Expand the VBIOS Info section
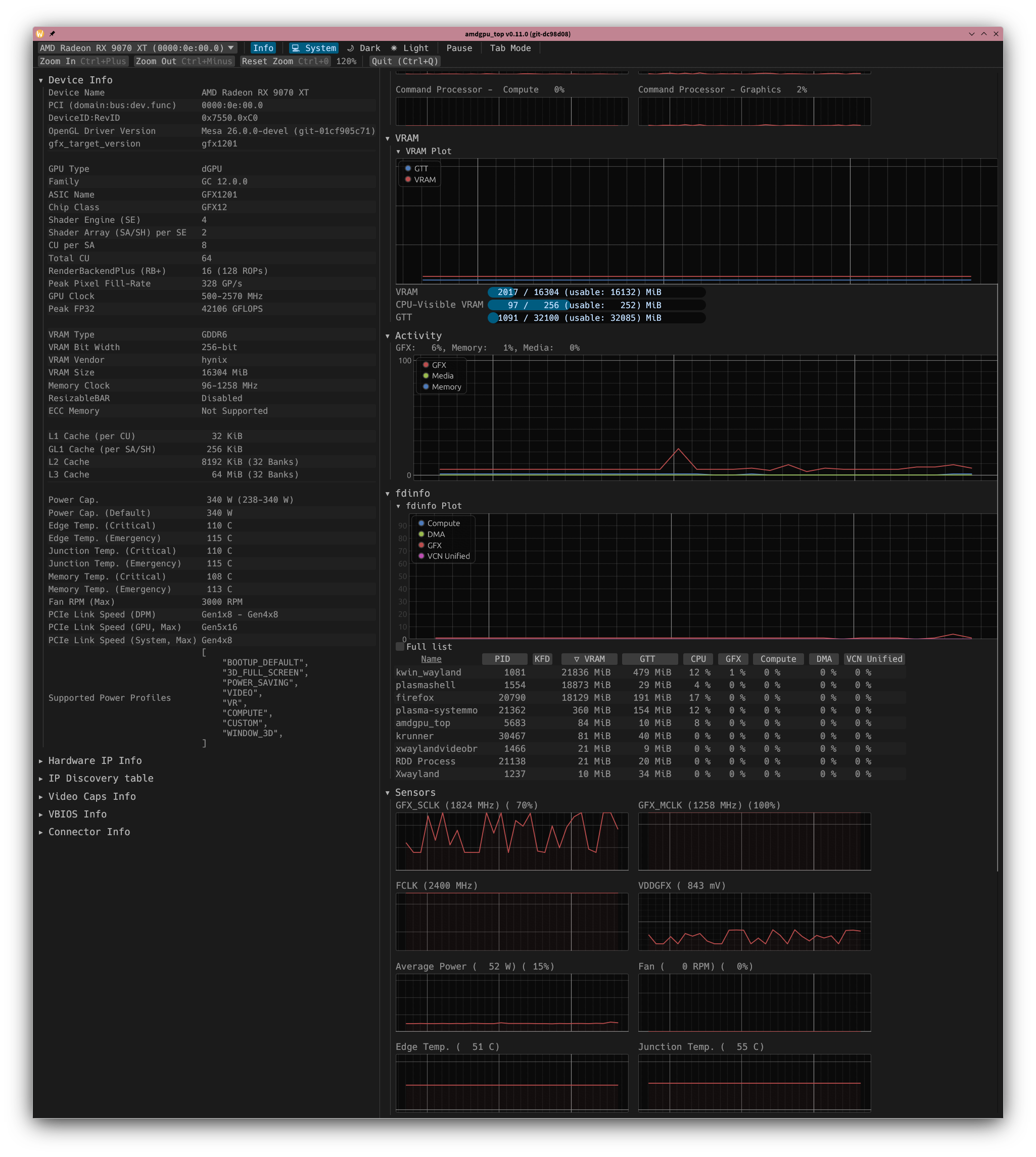Screen dimensions: 1036x1157 tap(77, 814)
